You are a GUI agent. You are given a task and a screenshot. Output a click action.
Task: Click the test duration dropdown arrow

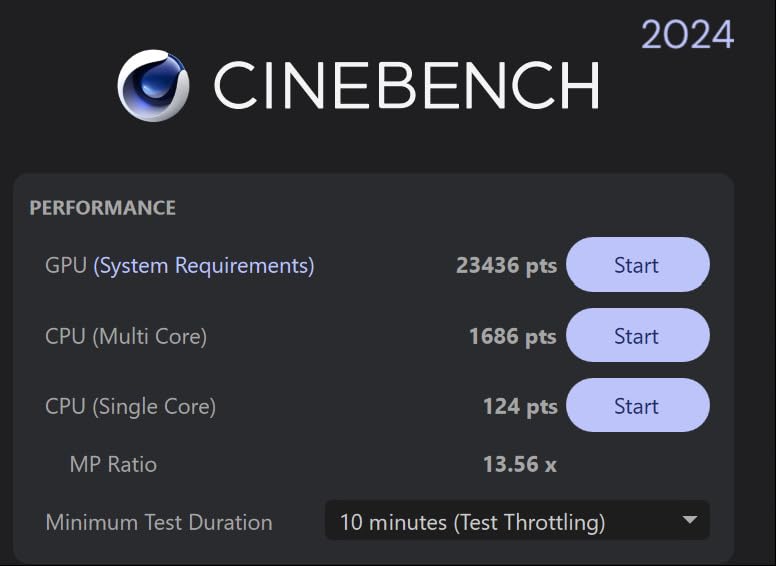pos(689,521)
